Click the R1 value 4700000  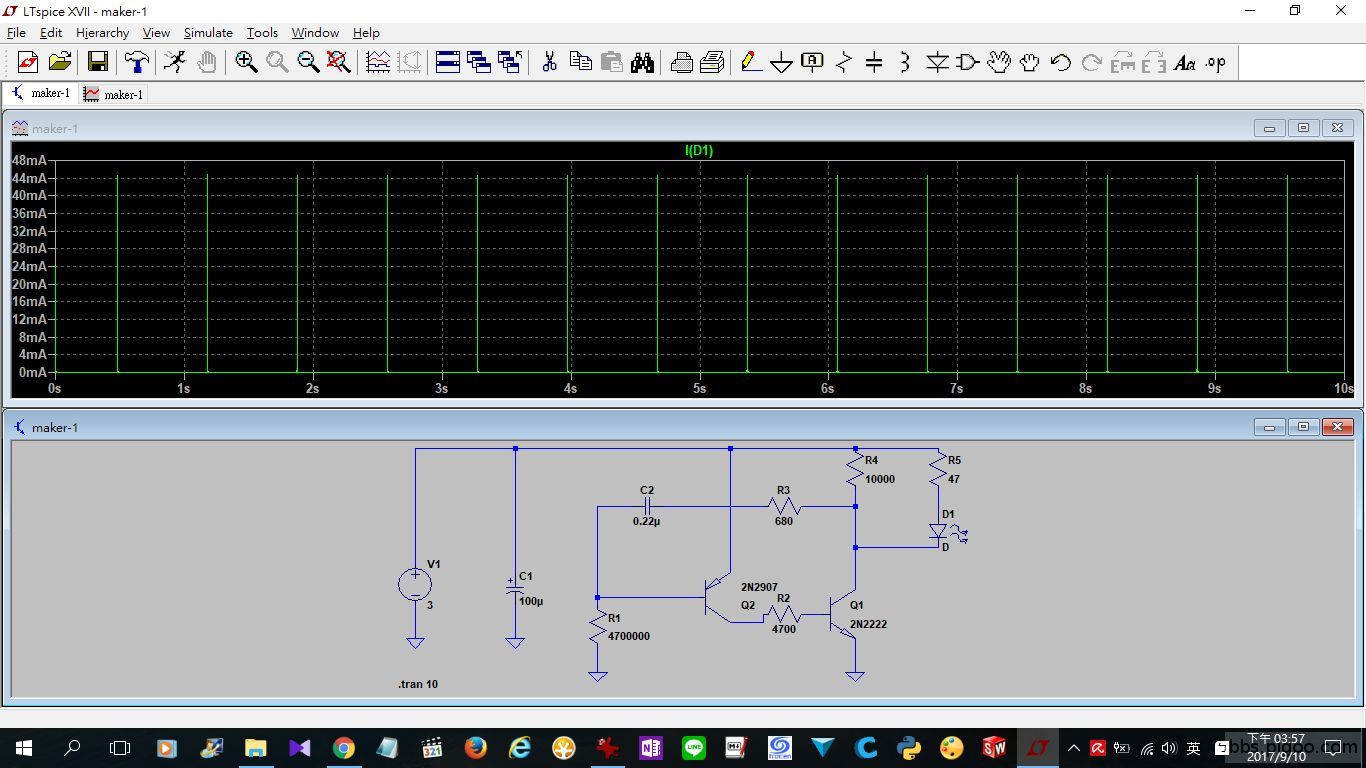pos(629,636)
